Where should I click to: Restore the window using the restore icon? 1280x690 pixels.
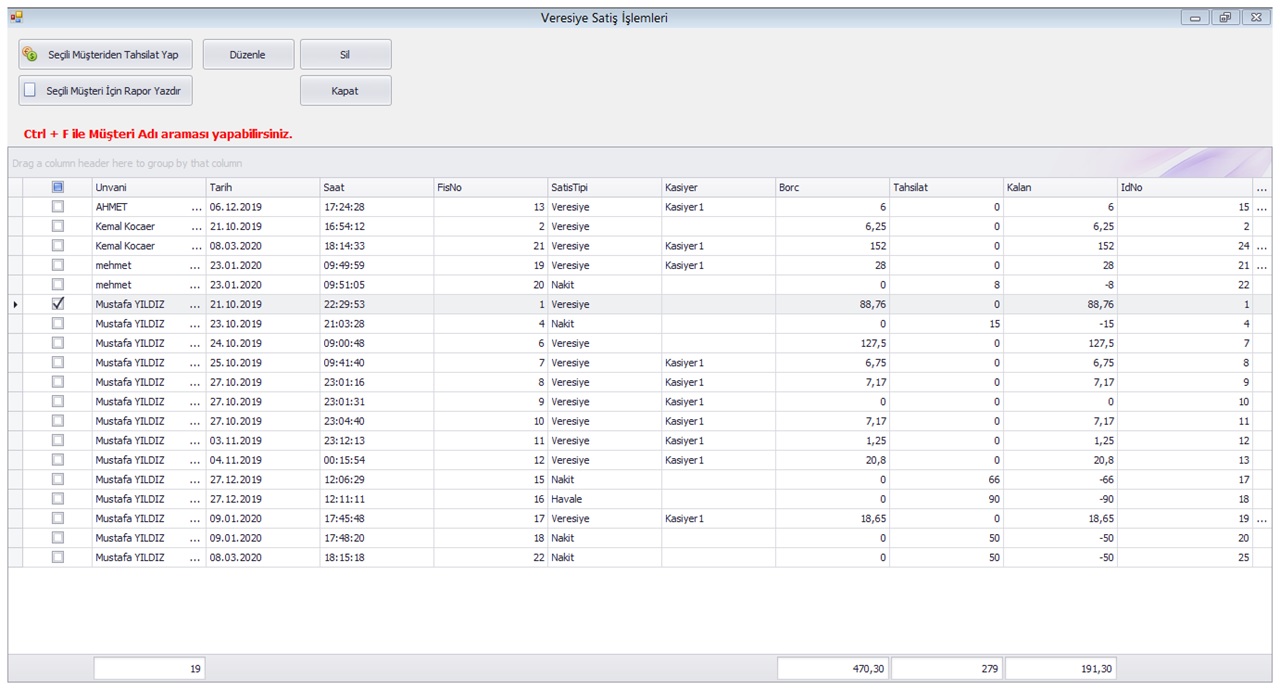pos(1225,18)
